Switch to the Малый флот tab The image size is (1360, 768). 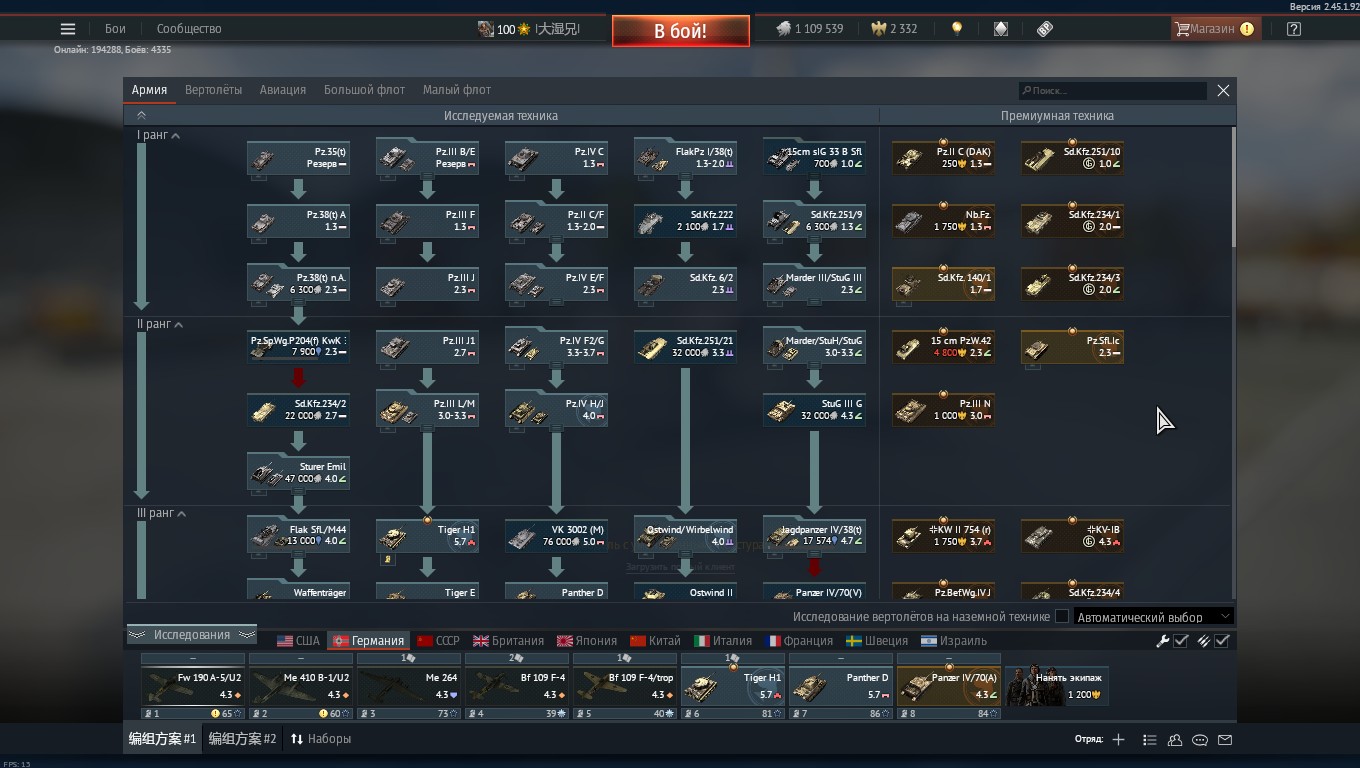456,90
